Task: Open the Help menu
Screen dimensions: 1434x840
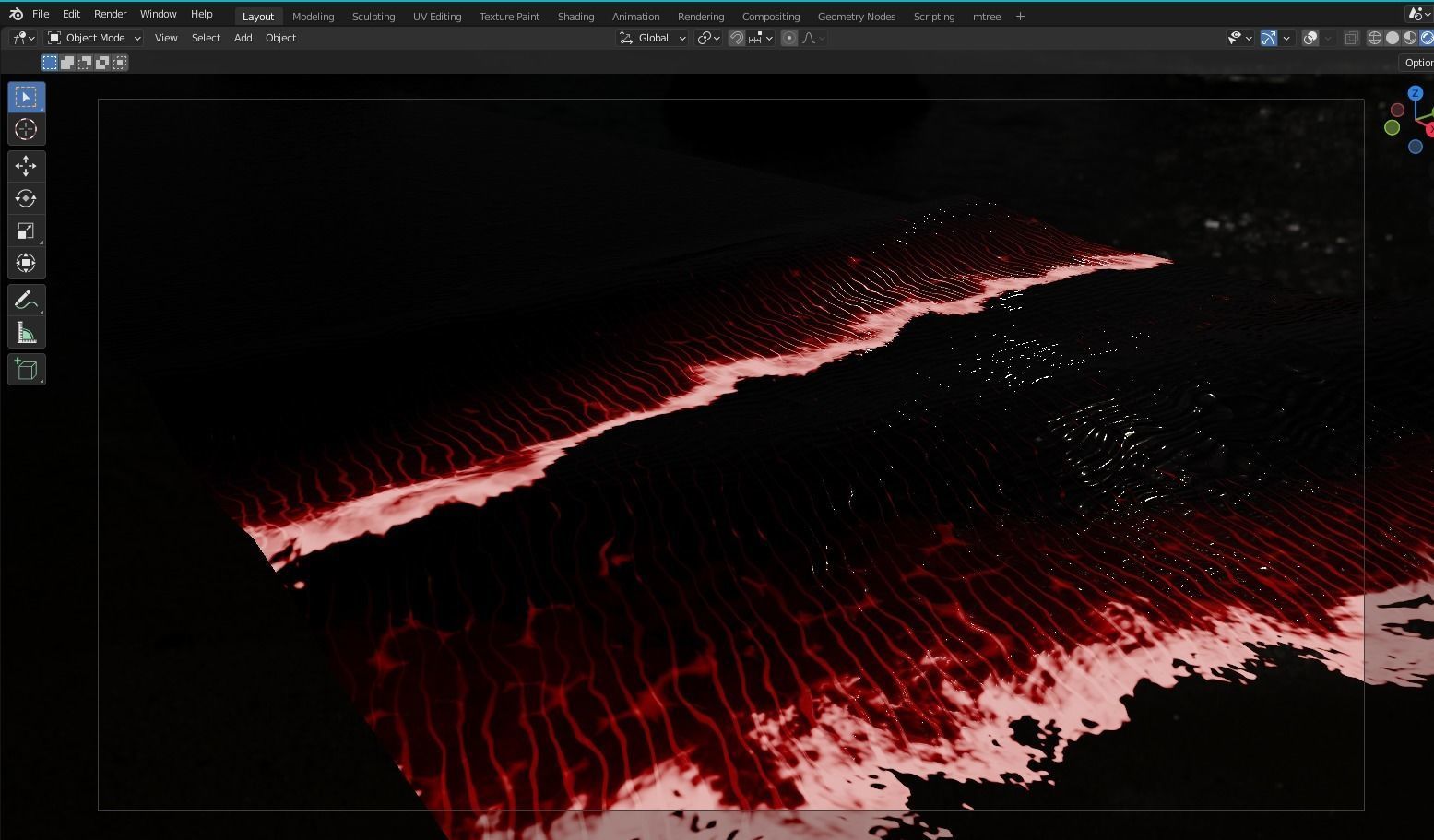Action: (x=201, y=14)
